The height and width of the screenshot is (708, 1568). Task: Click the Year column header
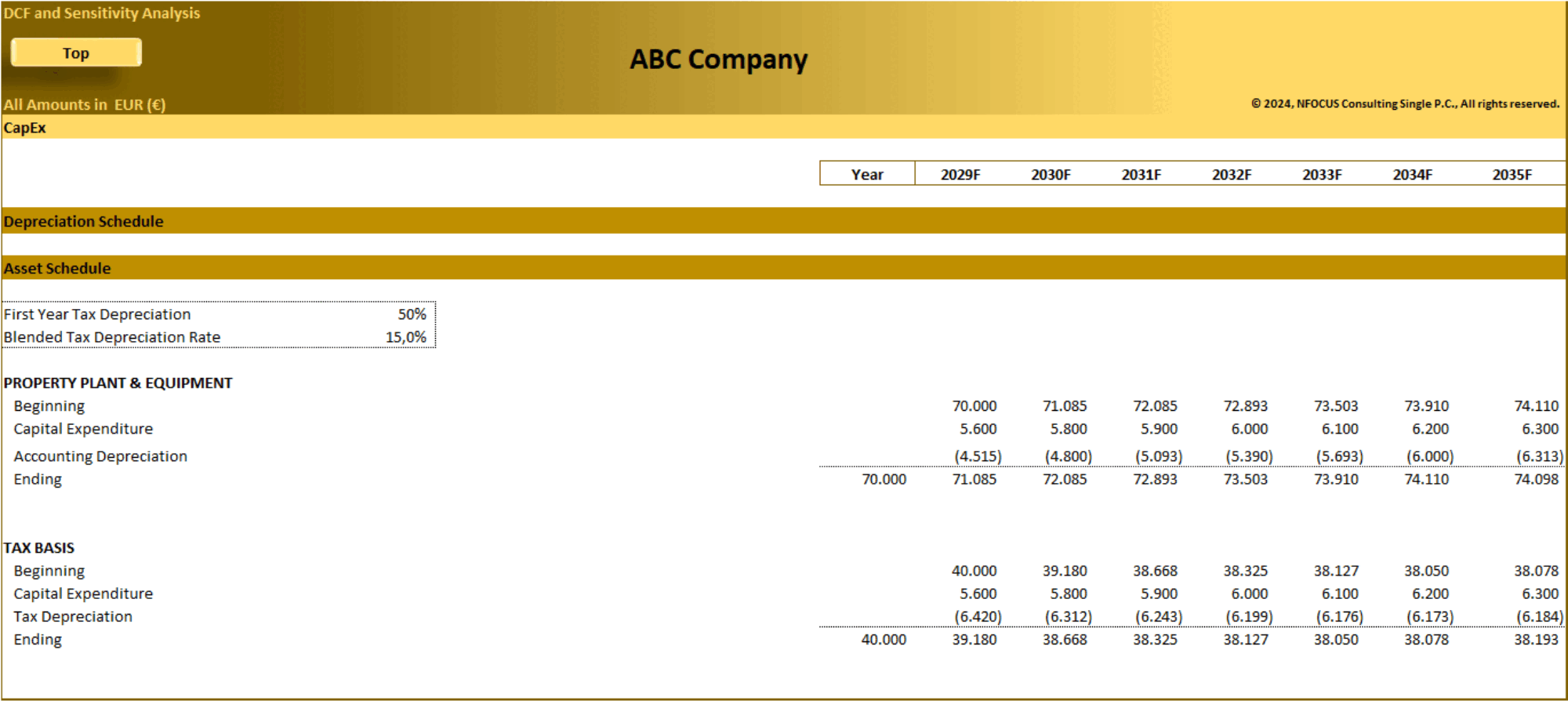[867, 175]
